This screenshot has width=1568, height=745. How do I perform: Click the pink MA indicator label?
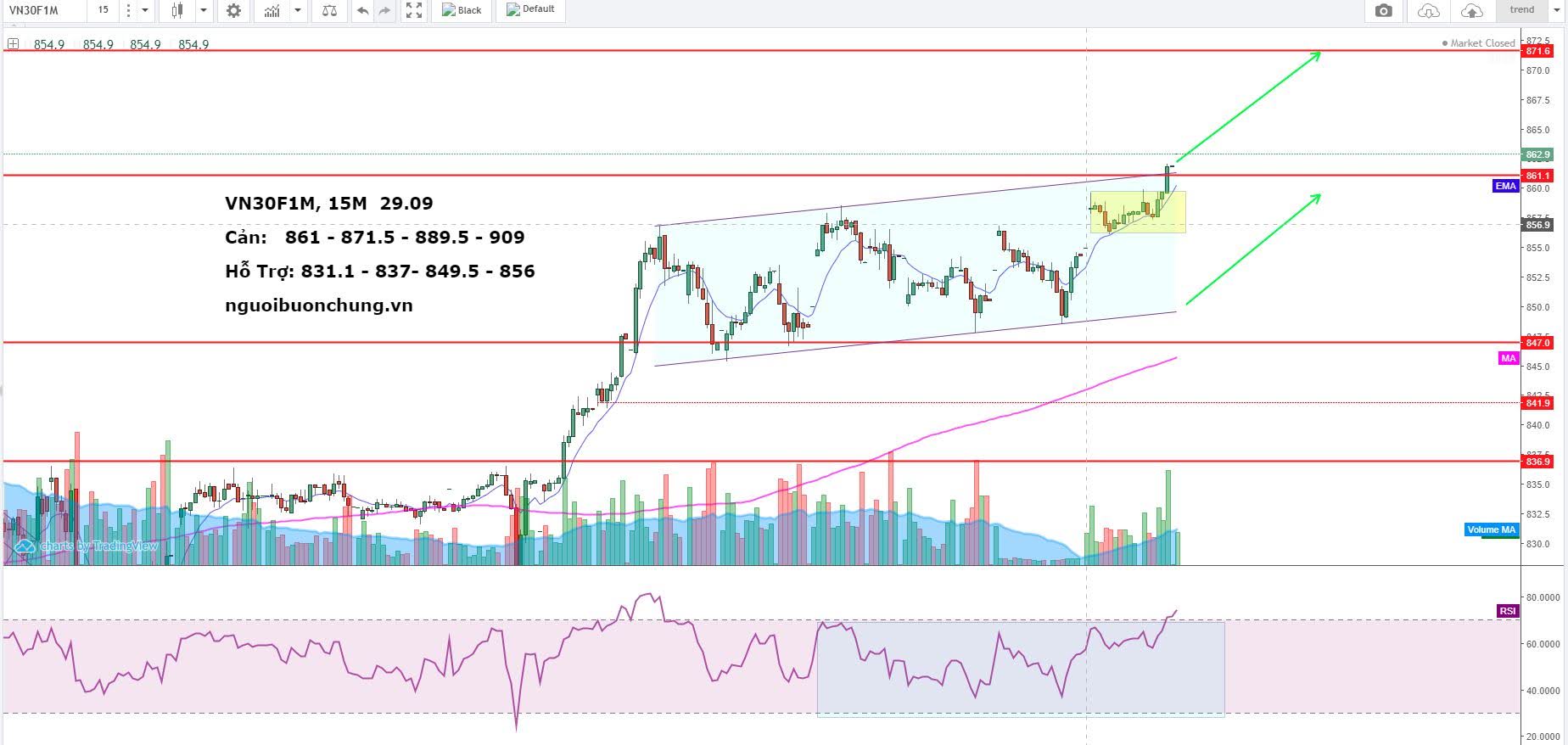click(1508, 358)
